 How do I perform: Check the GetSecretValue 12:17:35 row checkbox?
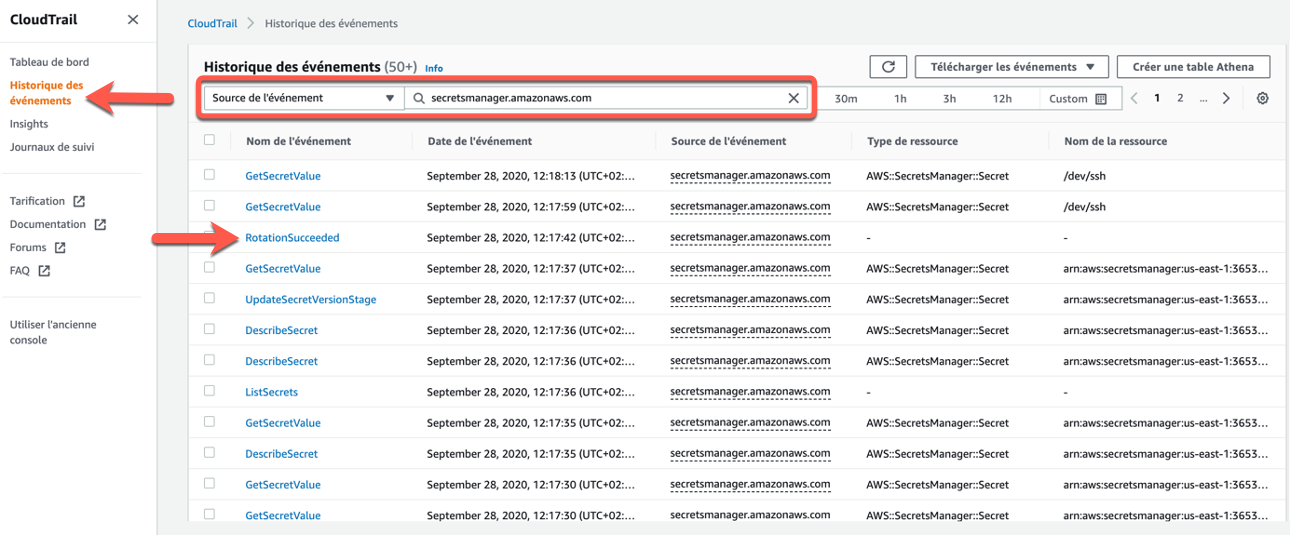coord(209,421)
